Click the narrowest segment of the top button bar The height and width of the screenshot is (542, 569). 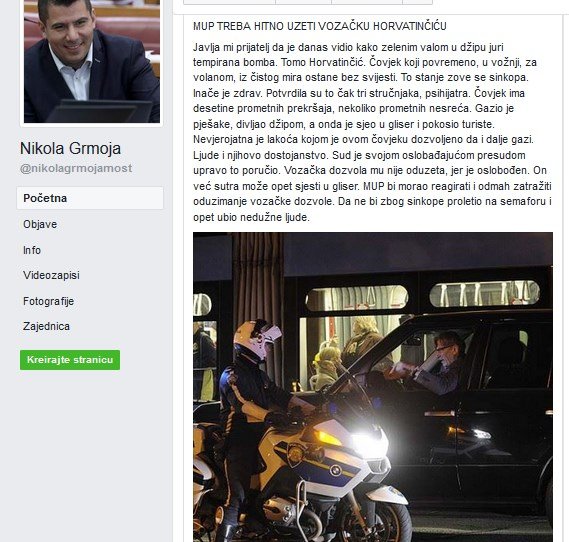pyautogui.click(x=418, y=2)
